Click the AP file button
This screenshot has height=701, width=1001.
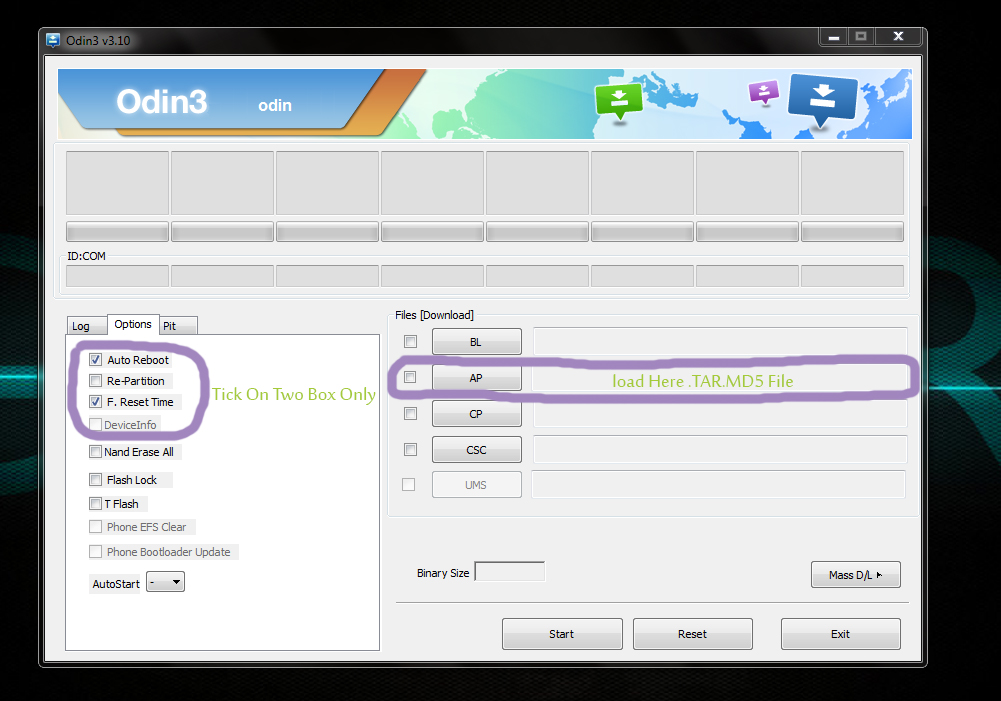(477, 377)
